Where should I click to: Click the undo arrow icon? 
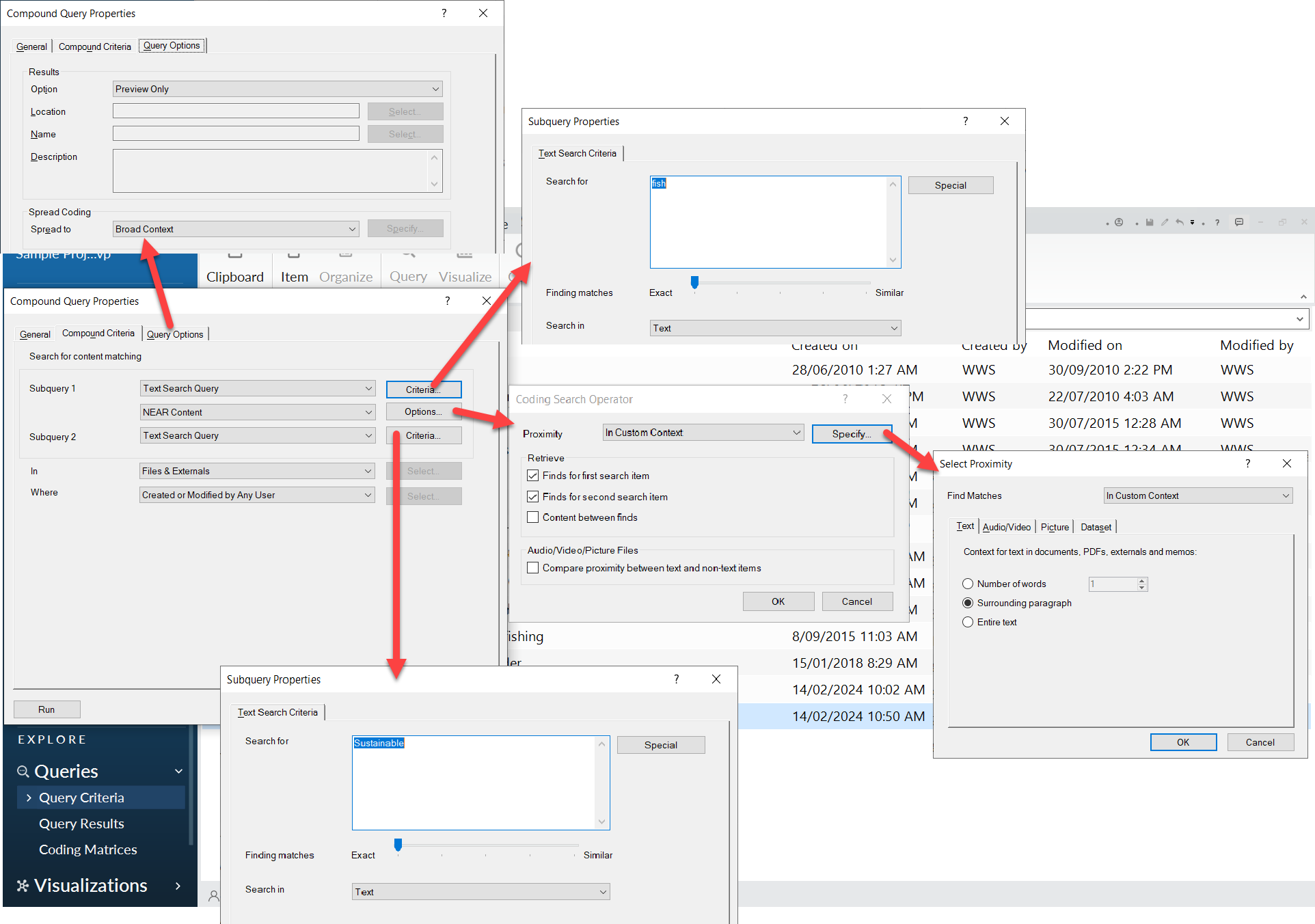tap(1180, 222)
